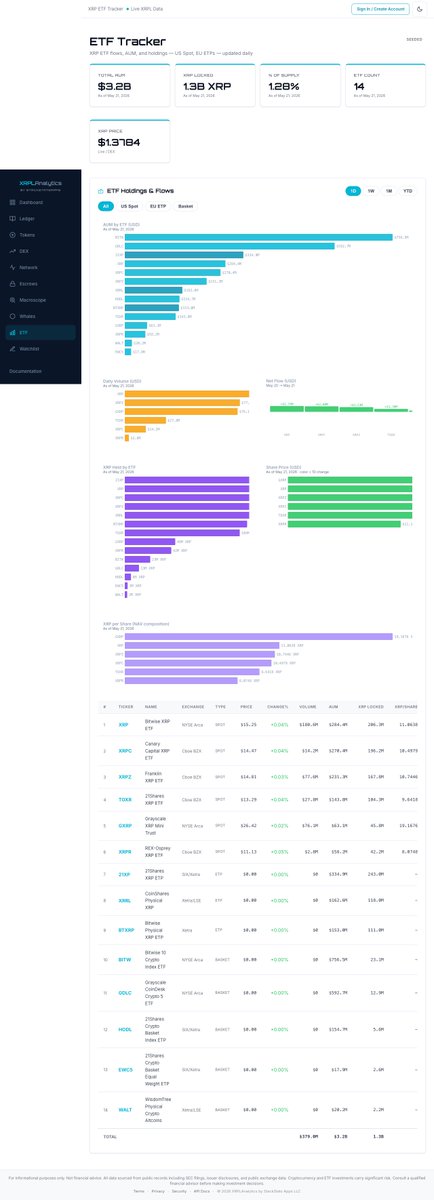Open the TOXR ticker link

coord(125,800)
